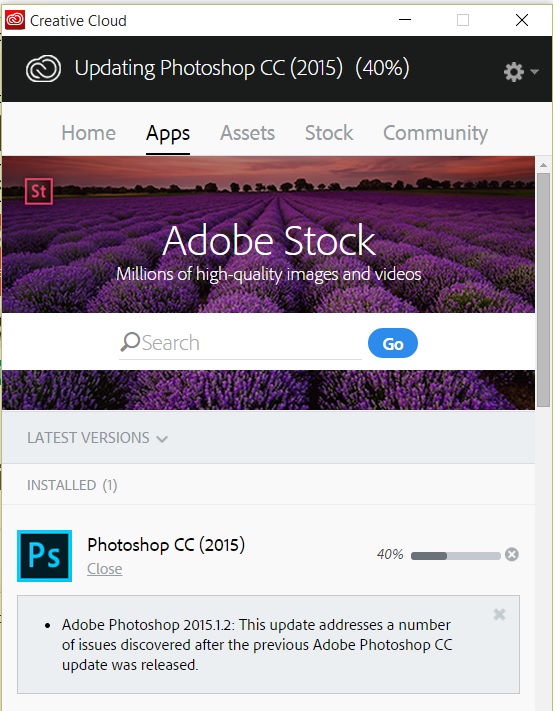560x711 pixels.
Task: Dismiss the update notes box
Action: click(499, 614)
